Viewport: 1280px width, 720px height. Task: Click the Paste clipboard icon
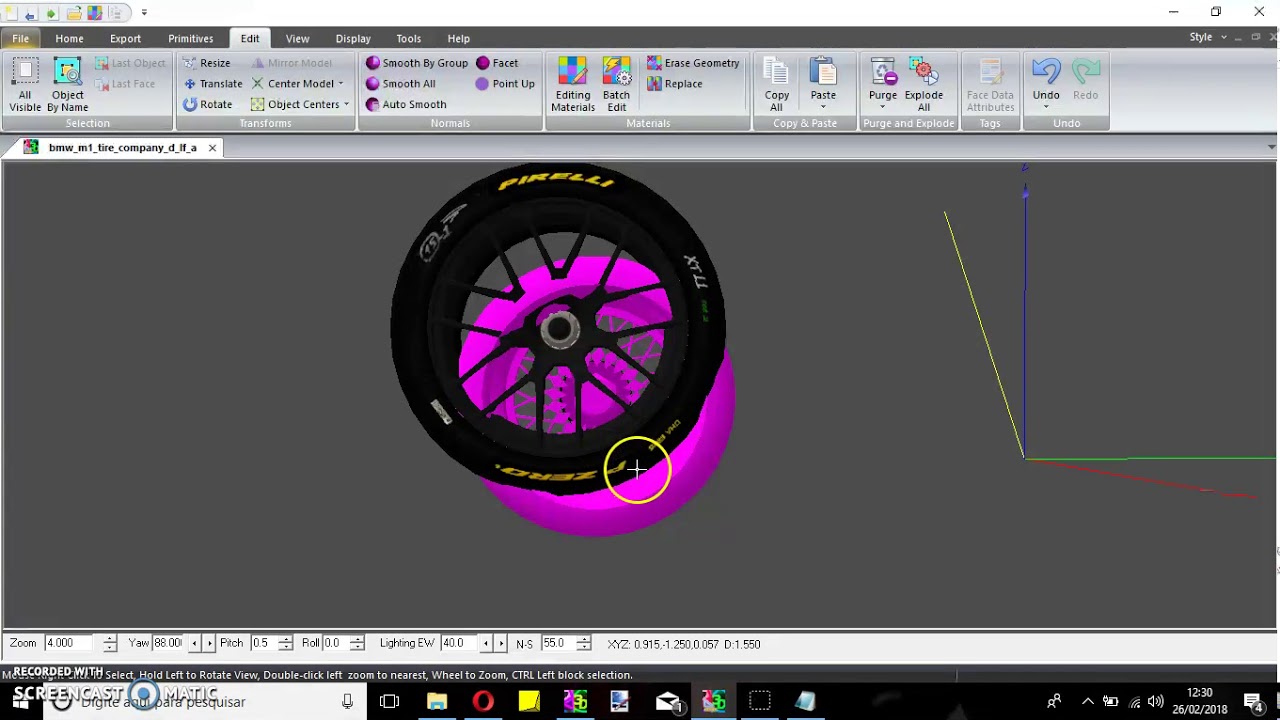(x=823, y=72)
